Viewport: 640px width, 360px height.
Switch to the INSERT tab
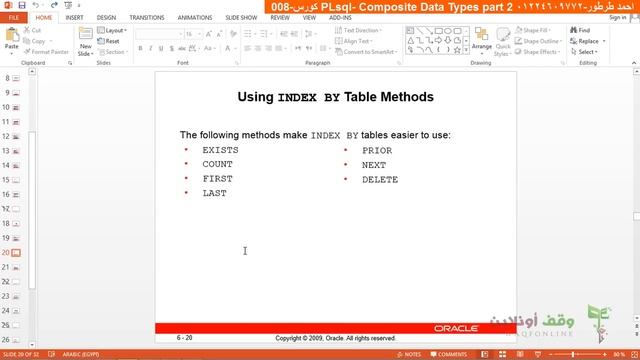(x=74, y=18)
